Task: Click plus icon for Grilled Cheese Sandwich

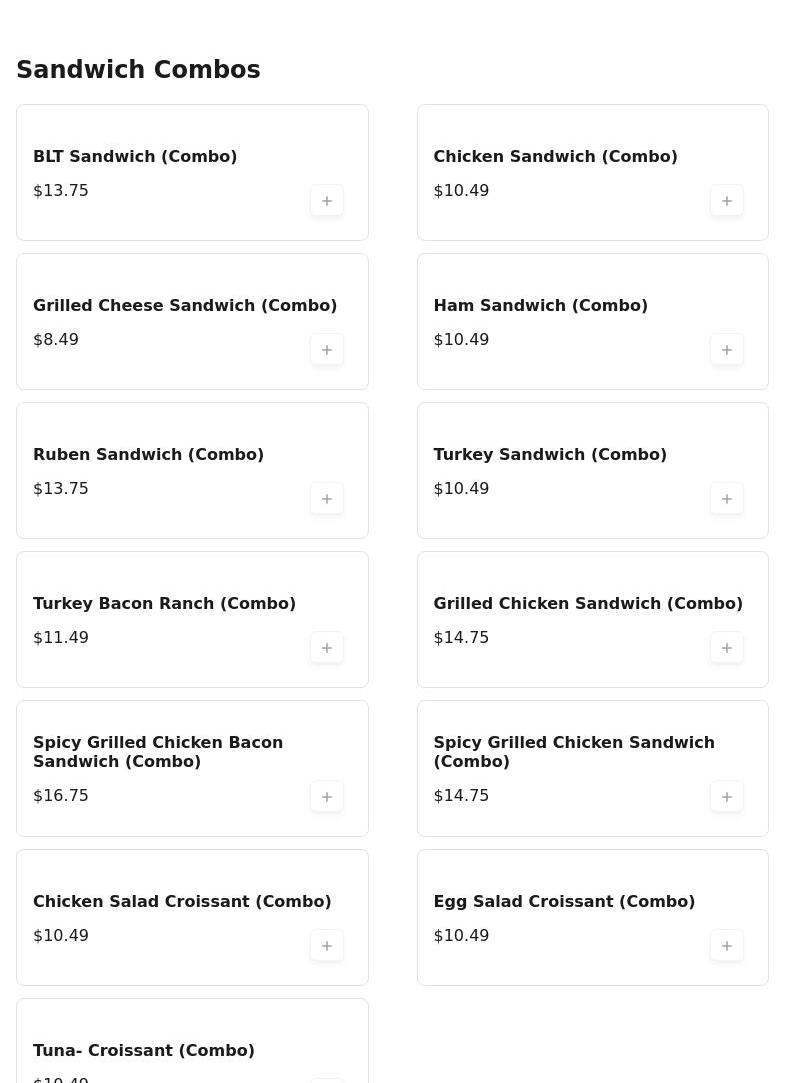Action: [x=327, y=350]
